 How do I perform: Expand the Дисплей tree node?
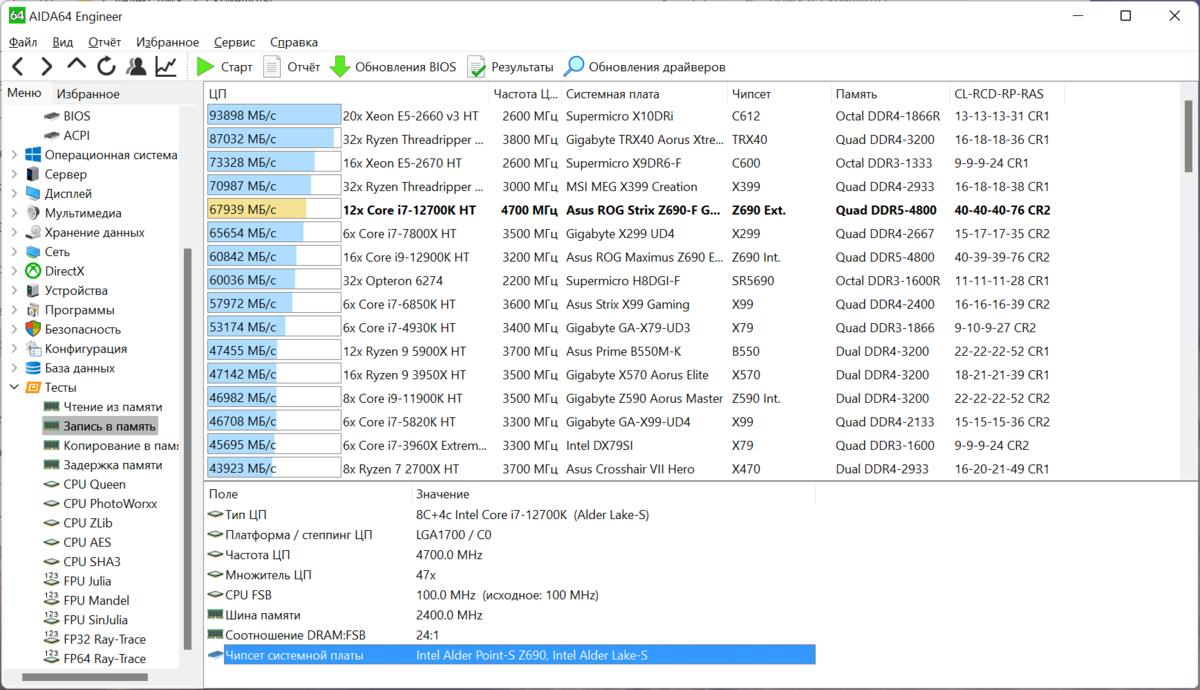pyautogui.click(x=14, y=194)
